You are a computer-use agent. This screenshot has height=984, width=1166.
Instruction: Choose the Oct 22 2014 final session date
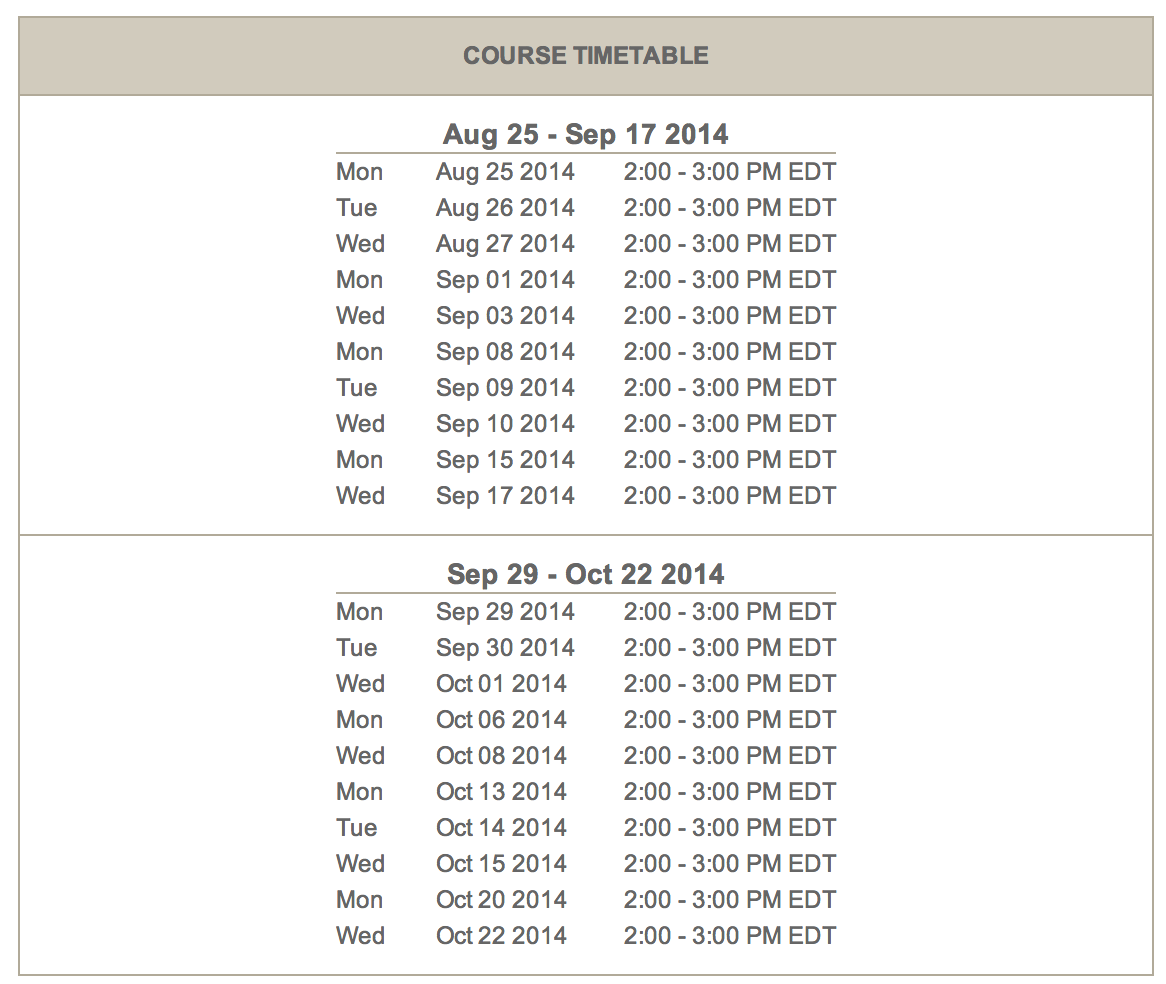pyautogui.click(x=501, y=936)
